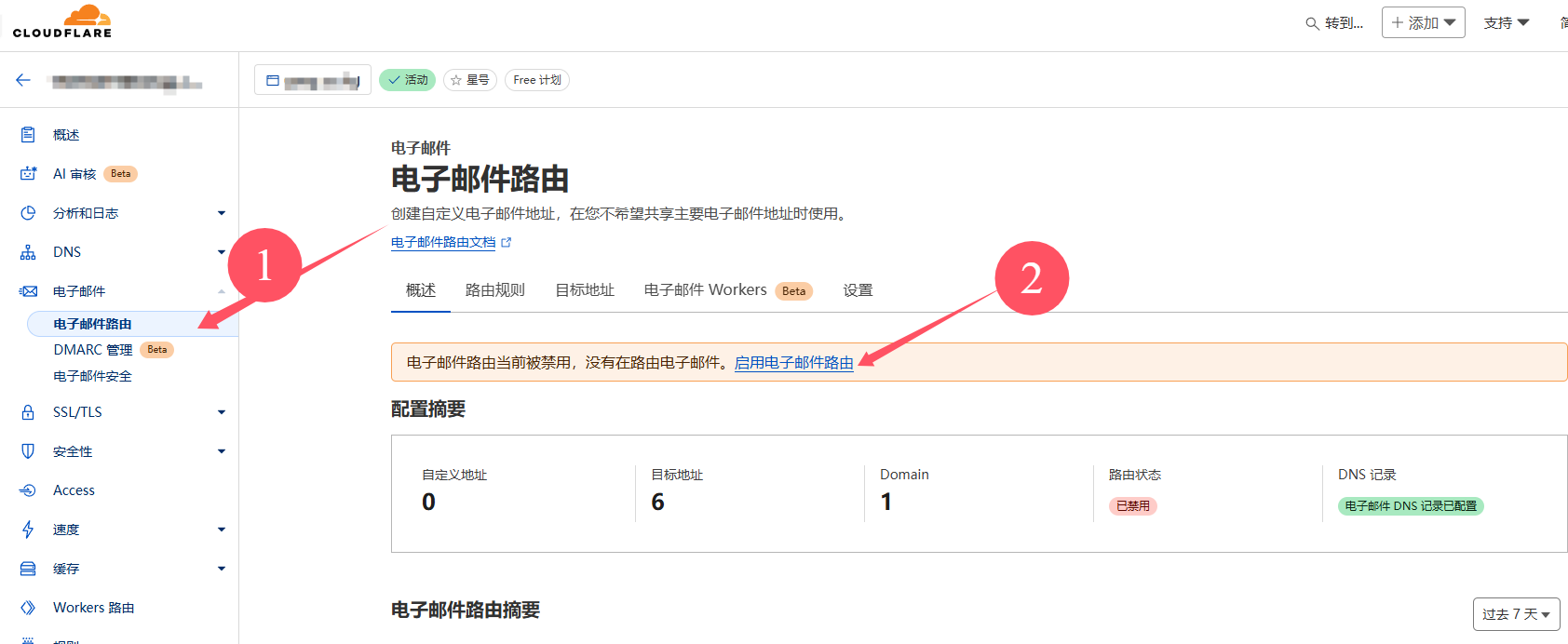Click the DNS network icon
Image resolution: width=1568 pixels, height=644 pixels.
[x=28, y=252]
